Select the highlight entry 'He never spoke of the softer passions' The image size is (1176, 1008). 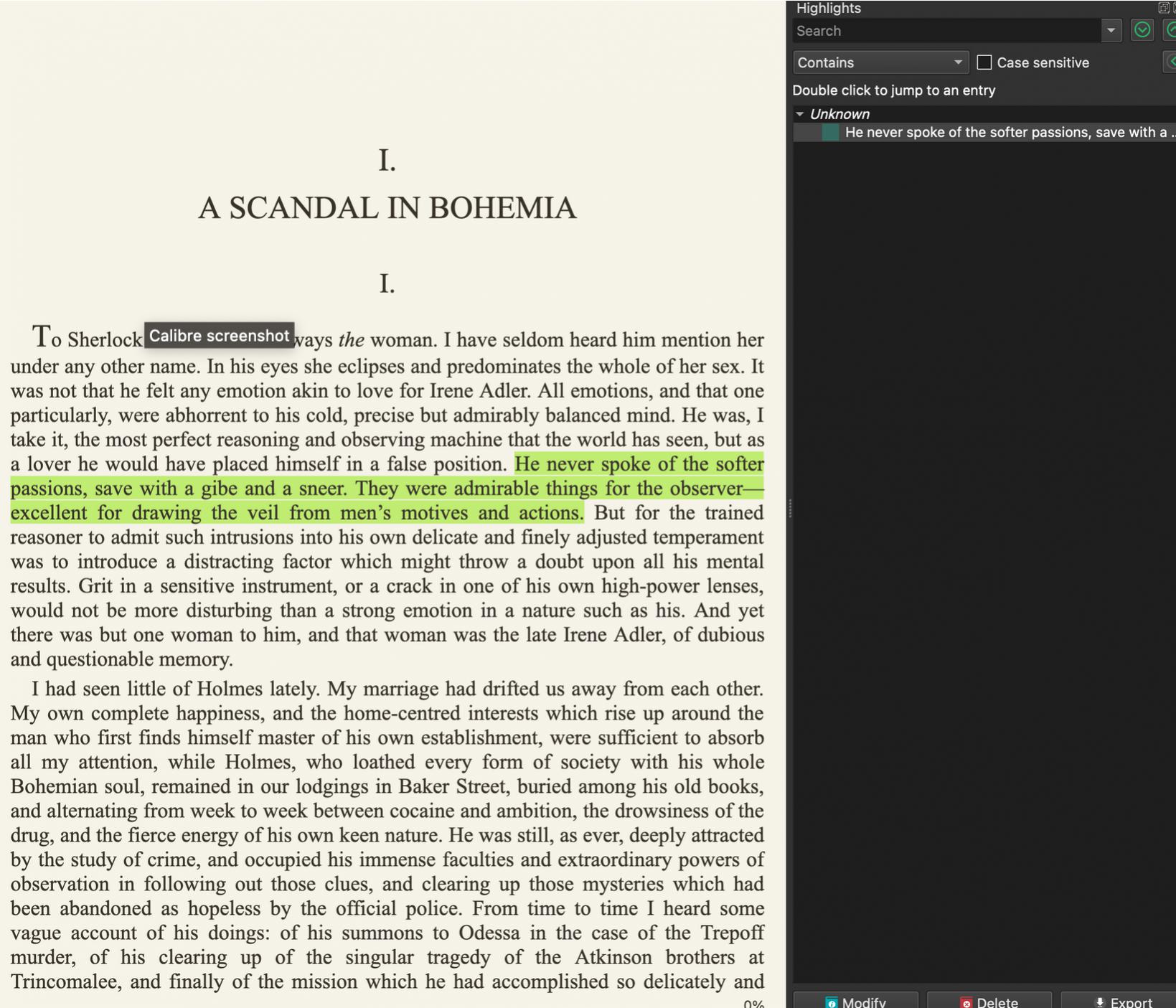tap(984, 132)
